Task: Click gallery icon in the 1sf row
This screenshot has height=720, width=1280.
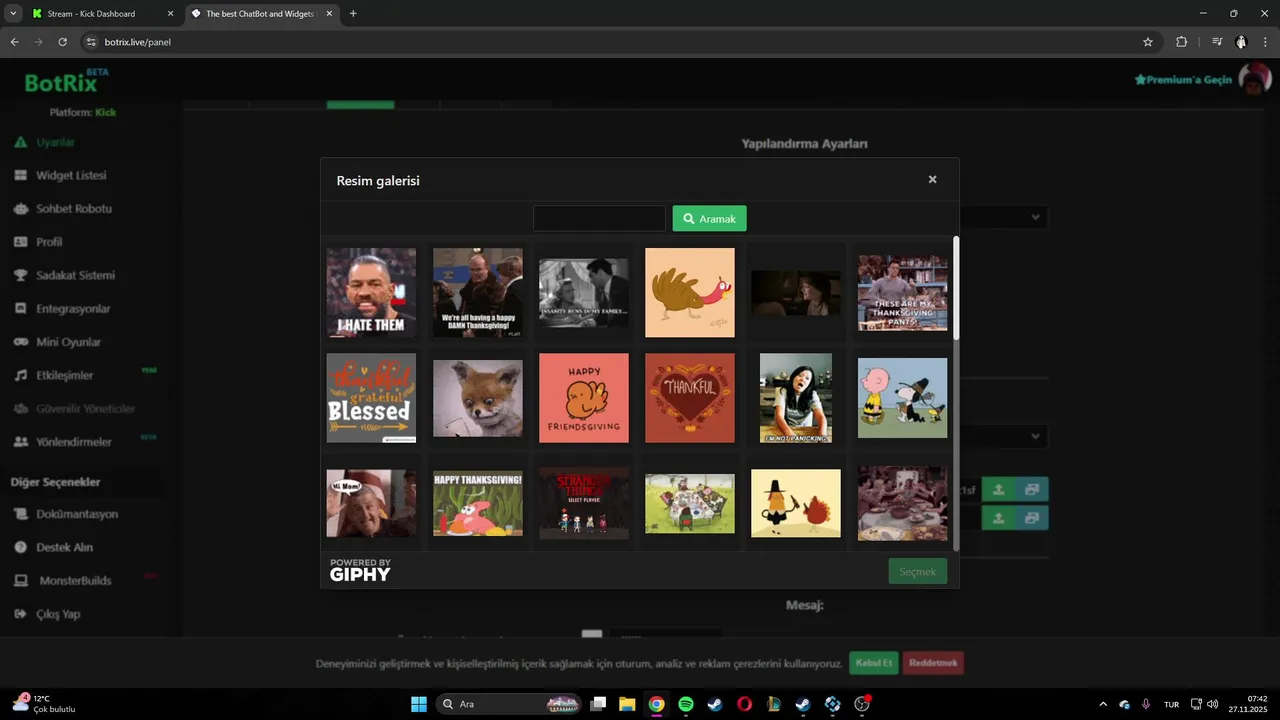Action: point(1032,490)
